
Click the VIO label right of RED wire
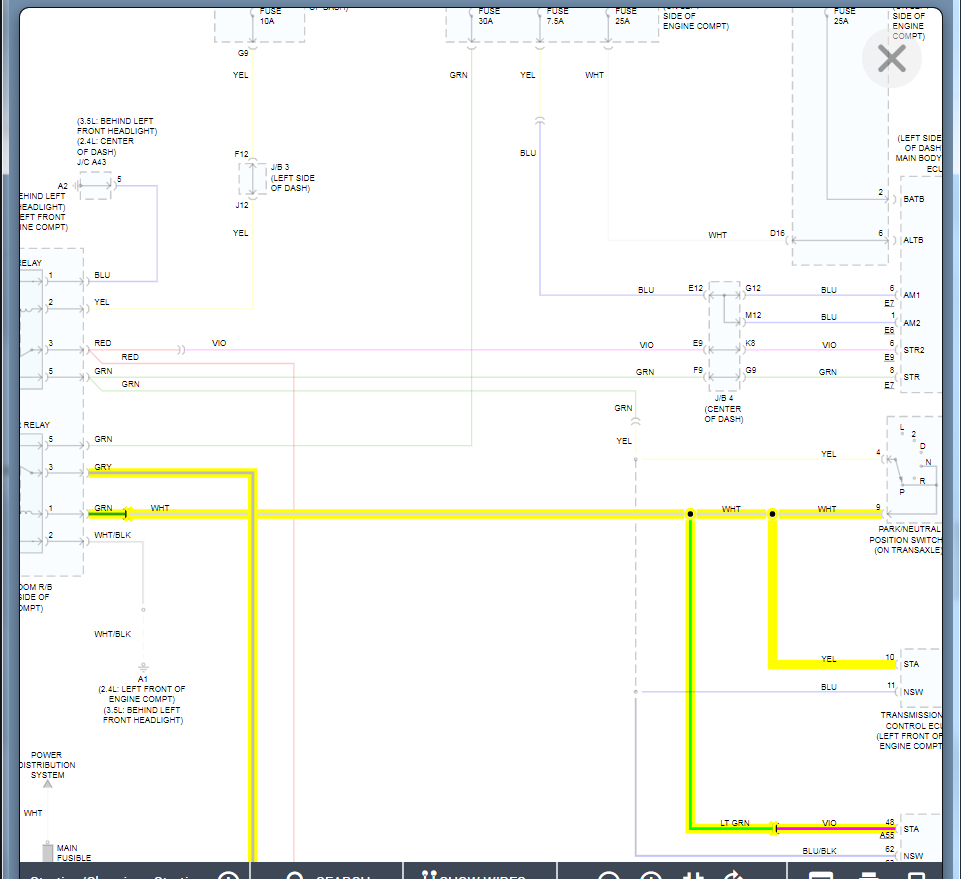(x=219, y=343)
